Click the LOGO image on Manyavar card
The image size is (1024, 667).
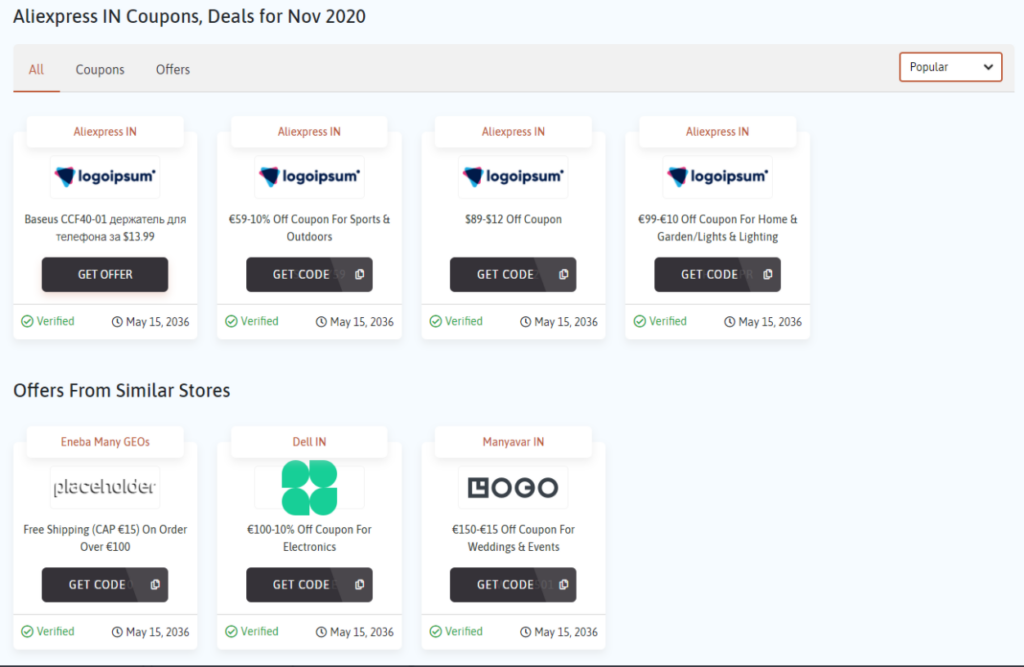(x=513, y=487)
